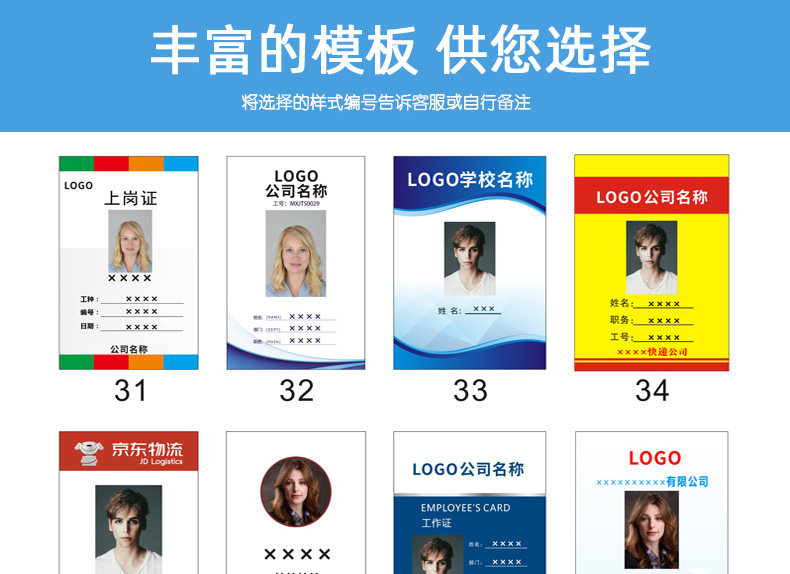Click the 丰富的模板 供您选择 header title
The image size is (790, 574).
[401, 50]
